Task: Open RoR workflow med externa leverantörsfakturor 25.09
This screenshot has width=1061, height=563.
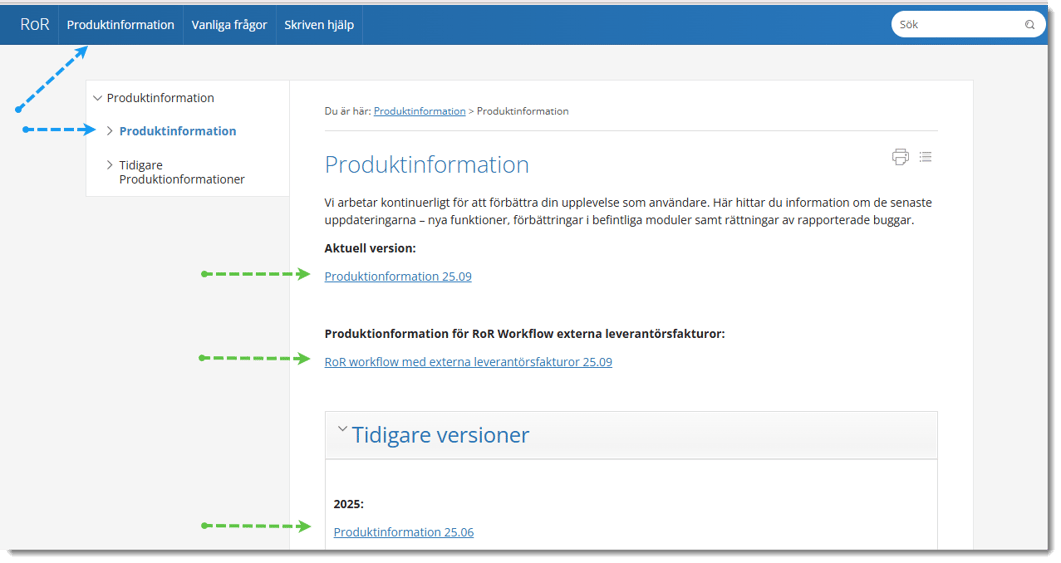Action: (x=468, y=362)
